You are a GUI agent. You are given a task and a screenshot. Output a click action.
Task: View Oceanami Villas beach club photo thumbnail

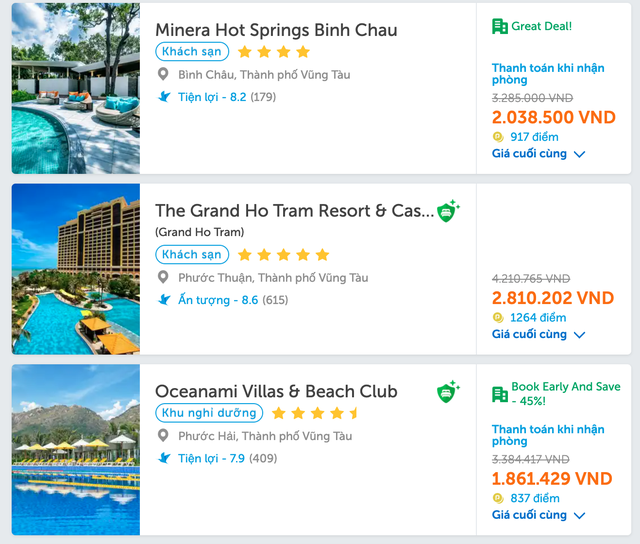[x=76, y=449]
